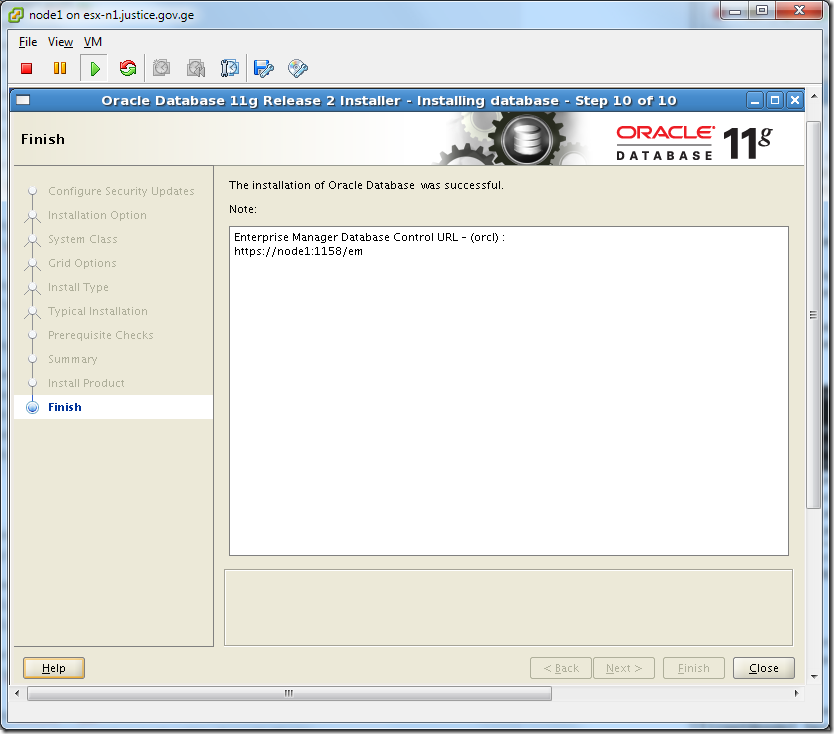Edit the virtual machine settings
The width and height of the screenshot is (834, 734).
(x=263, y=68)
